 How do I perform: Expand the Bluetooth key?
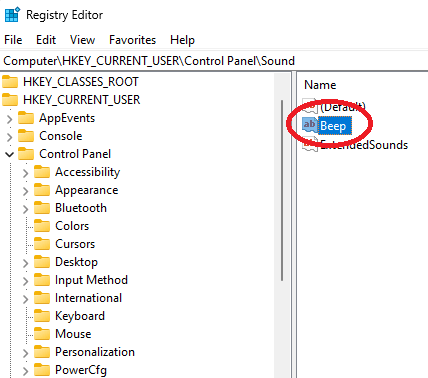(x=26, y=209)
